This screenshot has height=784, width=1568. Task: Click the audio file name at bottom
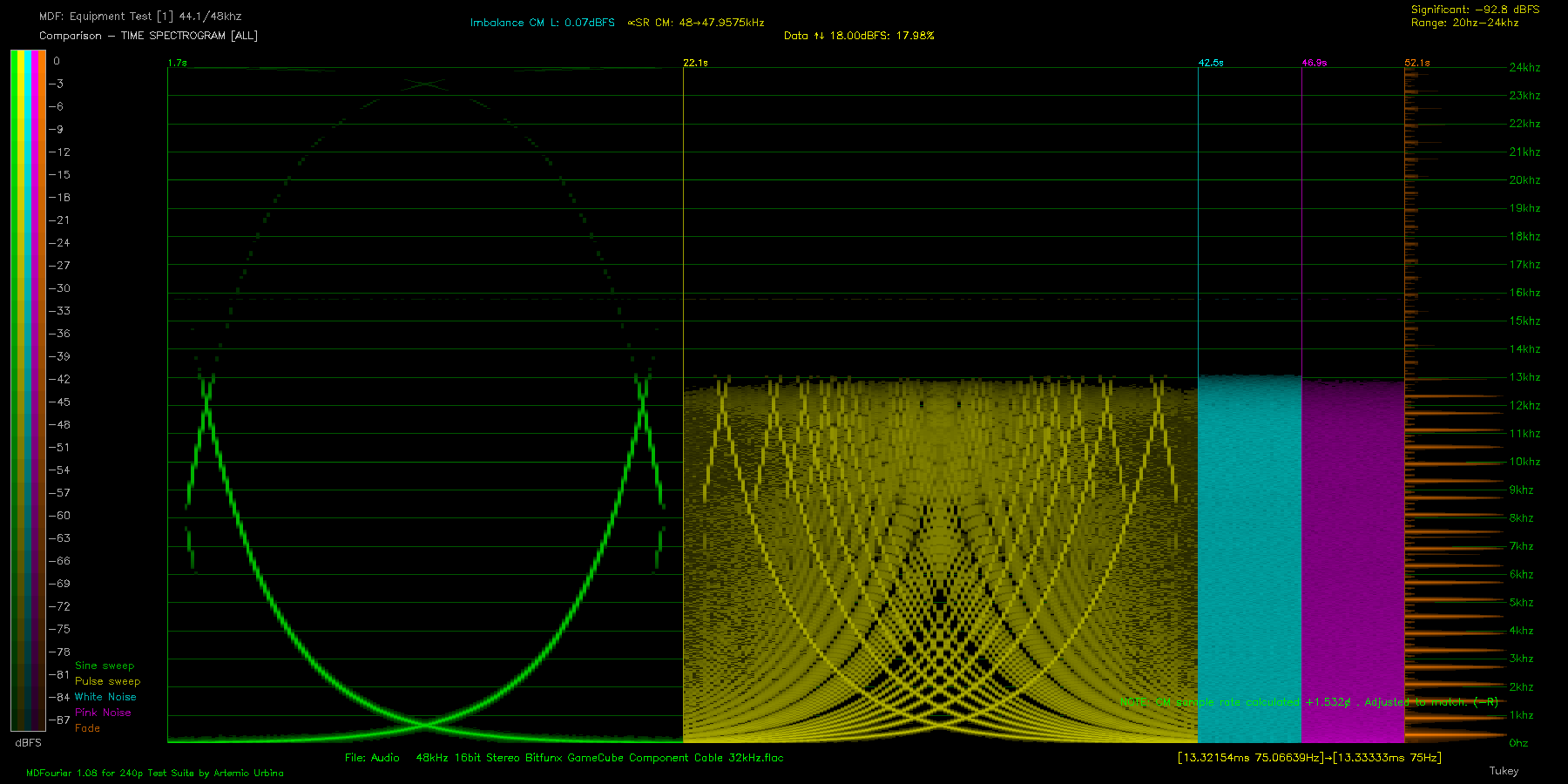[x=564, y=758]
